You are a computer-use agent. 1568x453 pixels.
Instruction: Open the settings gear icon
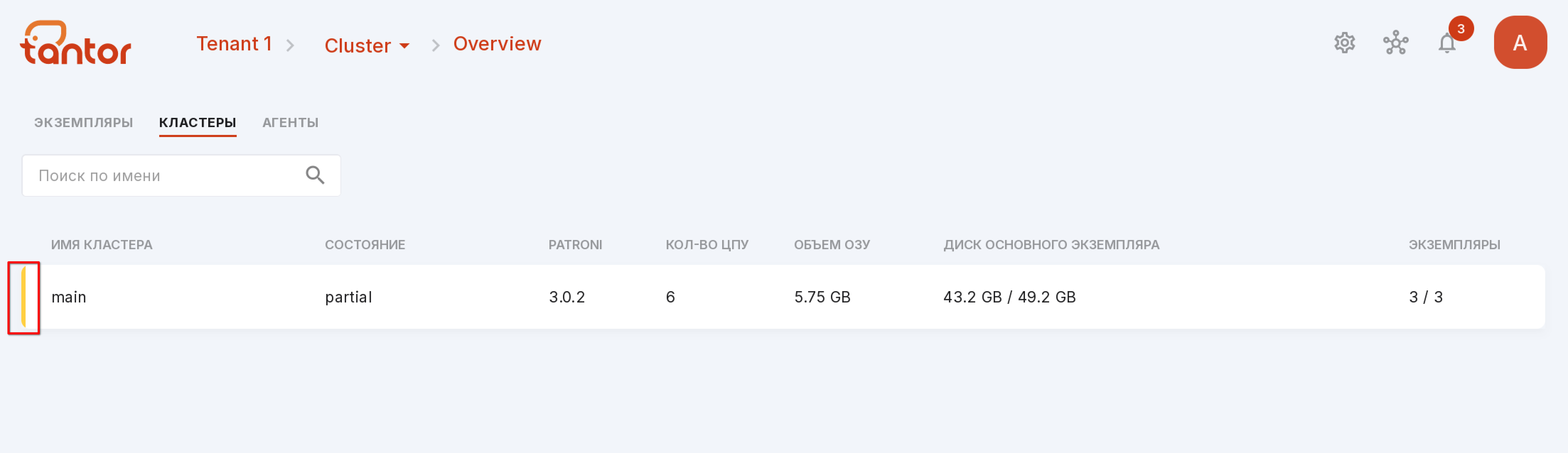[x=1344, y=43]
